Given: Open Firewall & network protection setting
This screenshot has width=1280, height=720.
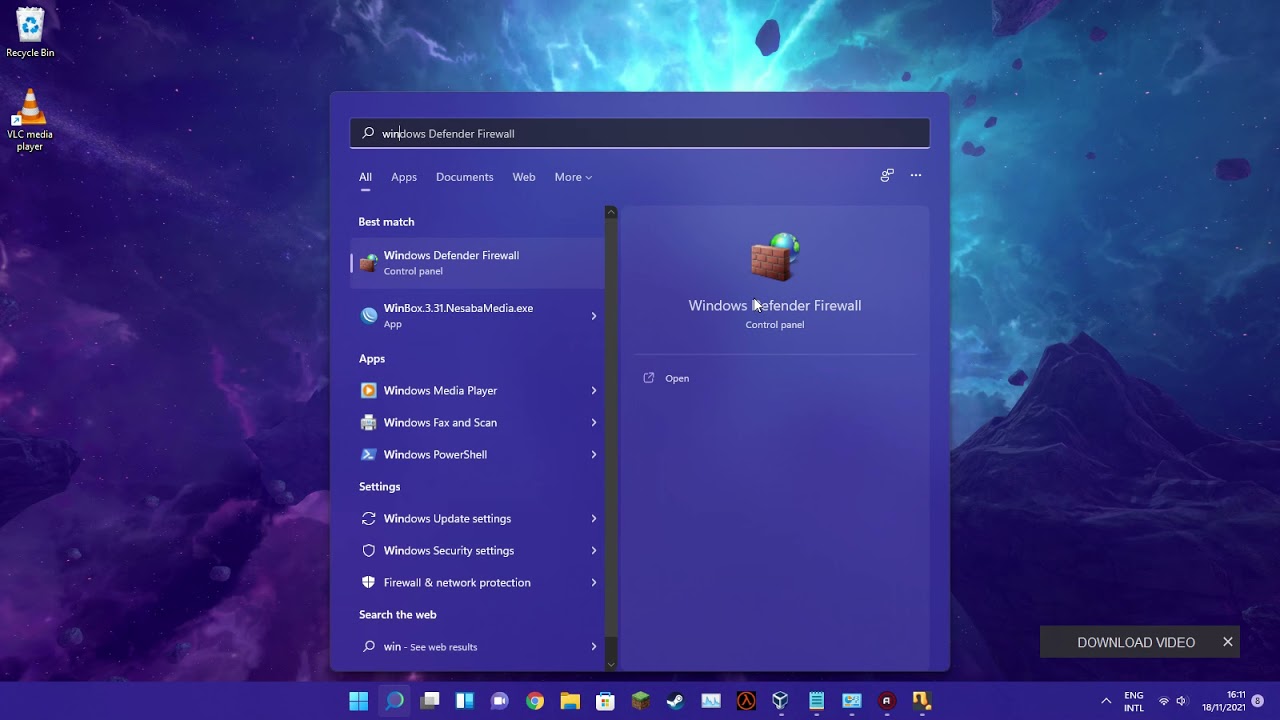Looking at the screenshot, I should [x=477, y=583].
